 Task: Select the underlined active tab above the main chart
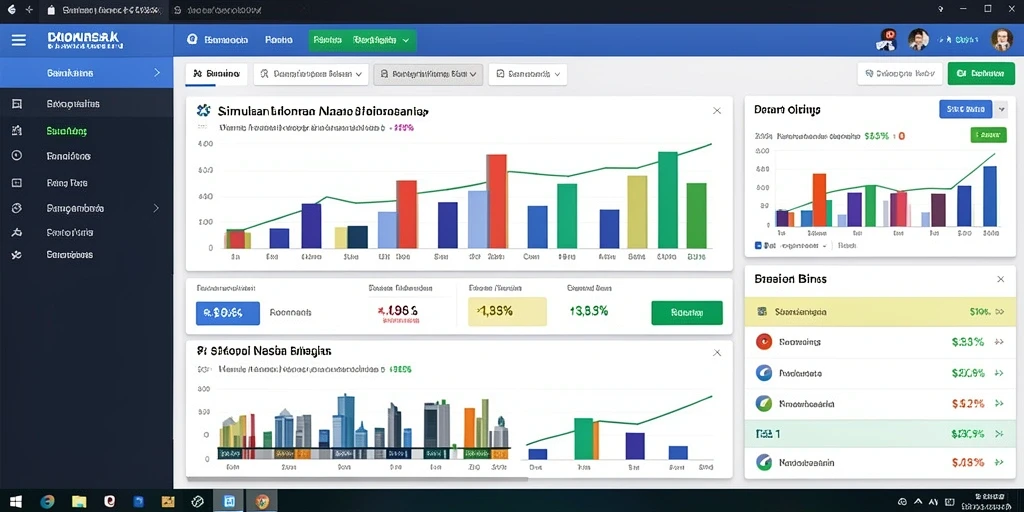tap(216, 74)
